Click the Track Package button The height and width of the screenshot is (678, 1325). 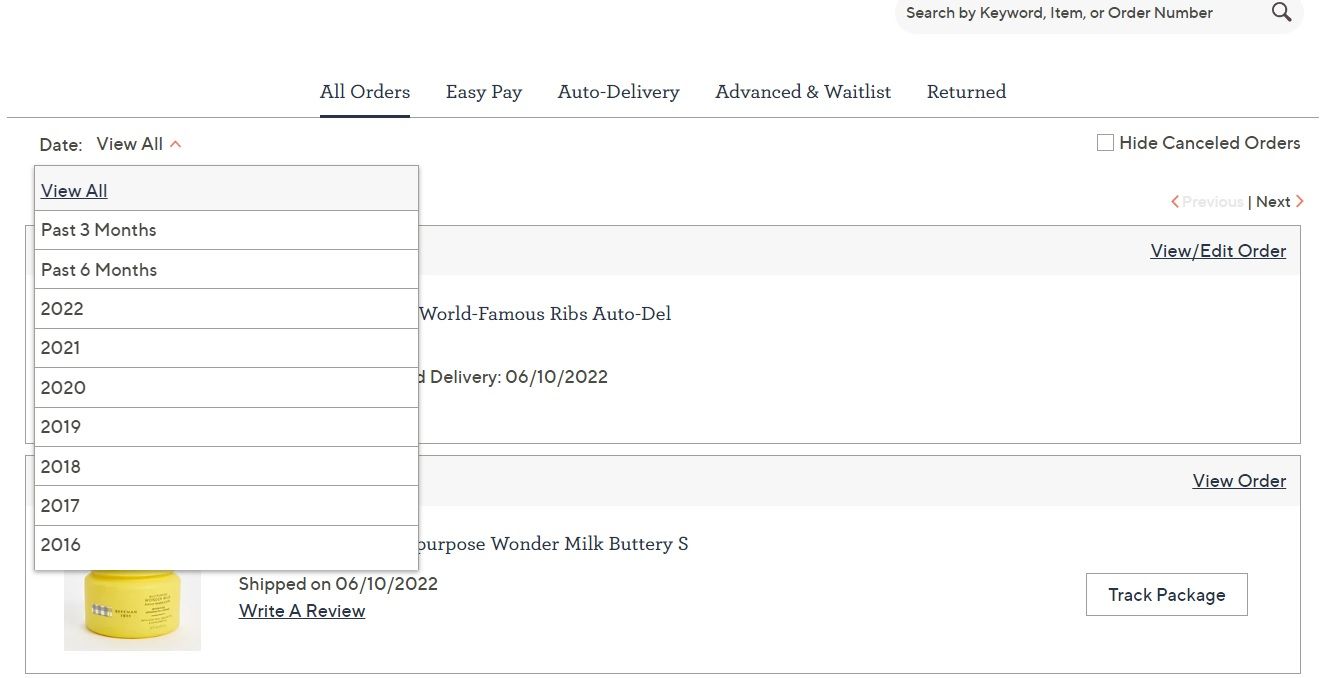coord(1166,594)
